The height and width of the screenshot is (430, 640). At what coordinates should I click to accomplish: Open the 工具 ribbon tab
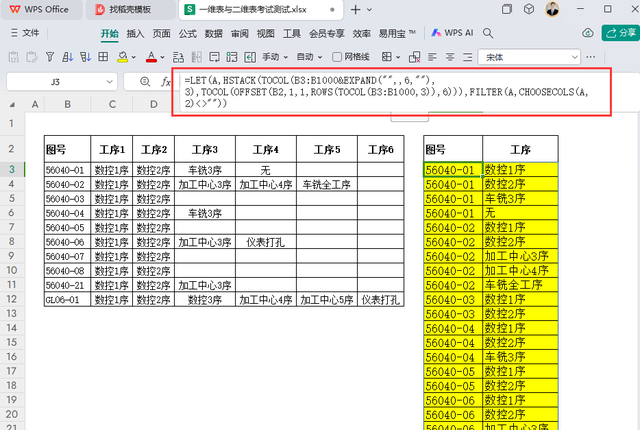point(291,33)
